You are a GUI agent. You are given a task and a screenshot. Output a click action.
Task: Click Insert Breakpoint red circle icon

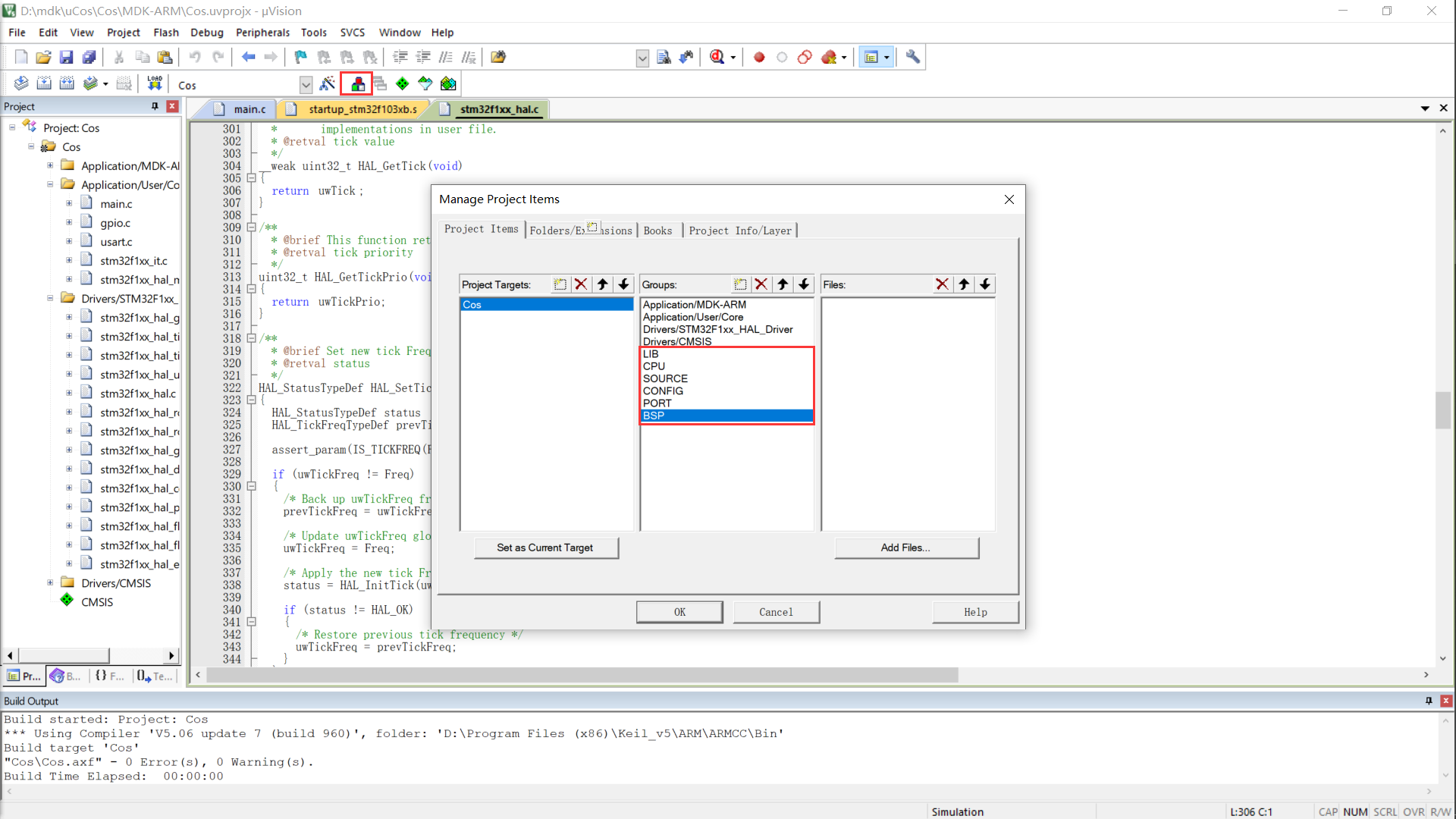tap(759, 57)
